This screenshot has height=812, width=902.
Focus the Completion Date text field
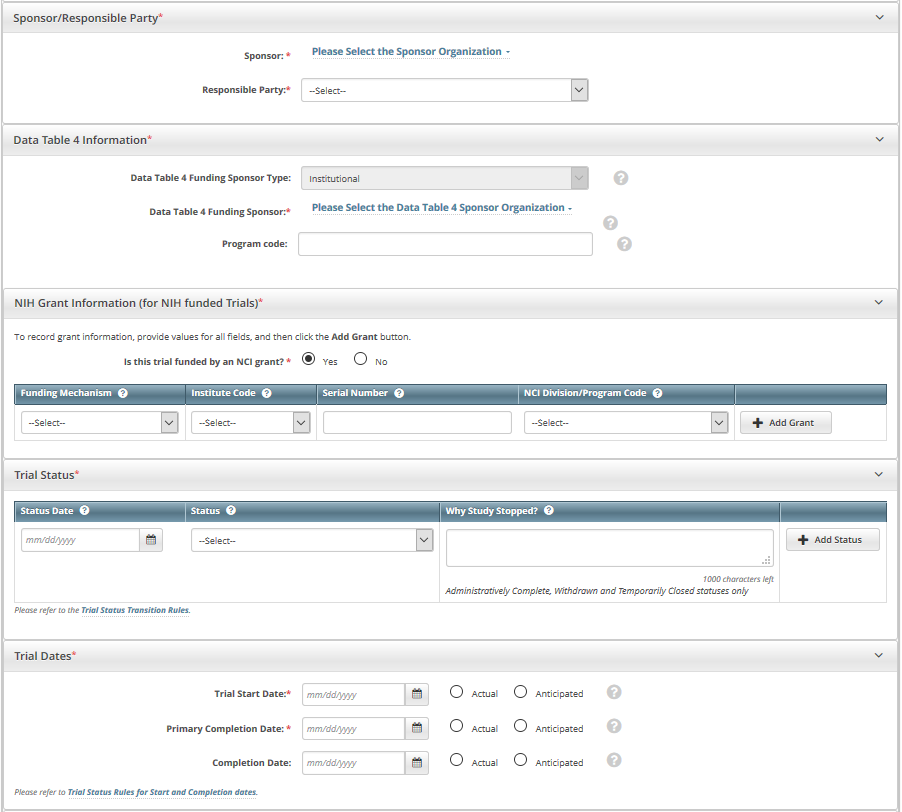point(354,763)
